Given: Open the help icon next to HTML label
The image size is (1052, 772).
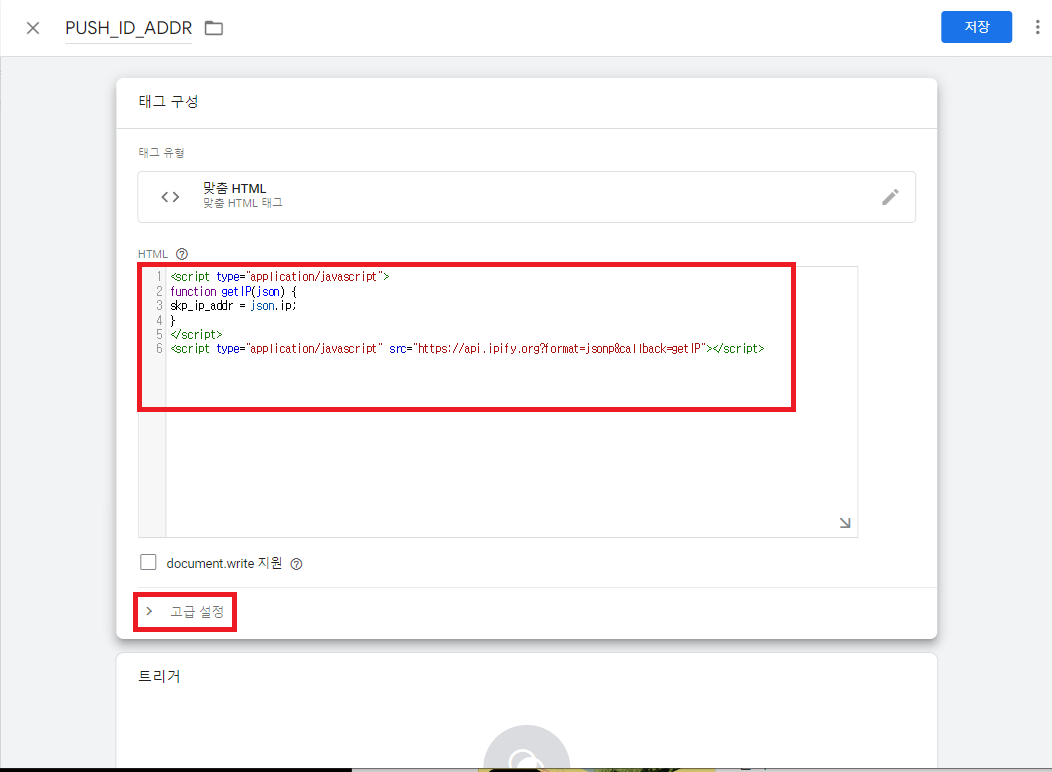Looking at the screenshot, I should tap(182, 254).
